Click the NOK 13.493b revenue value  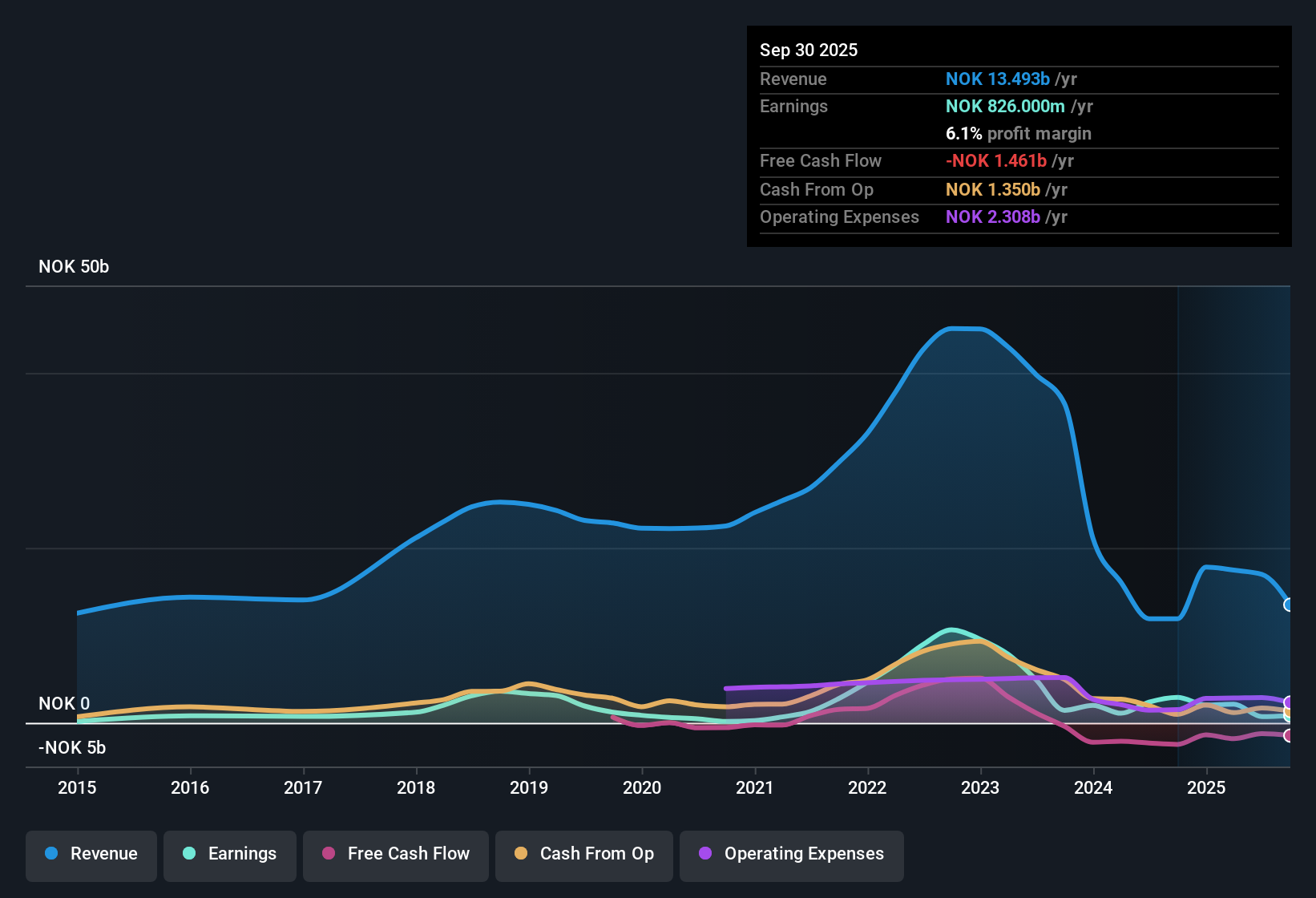coord(998,79)
